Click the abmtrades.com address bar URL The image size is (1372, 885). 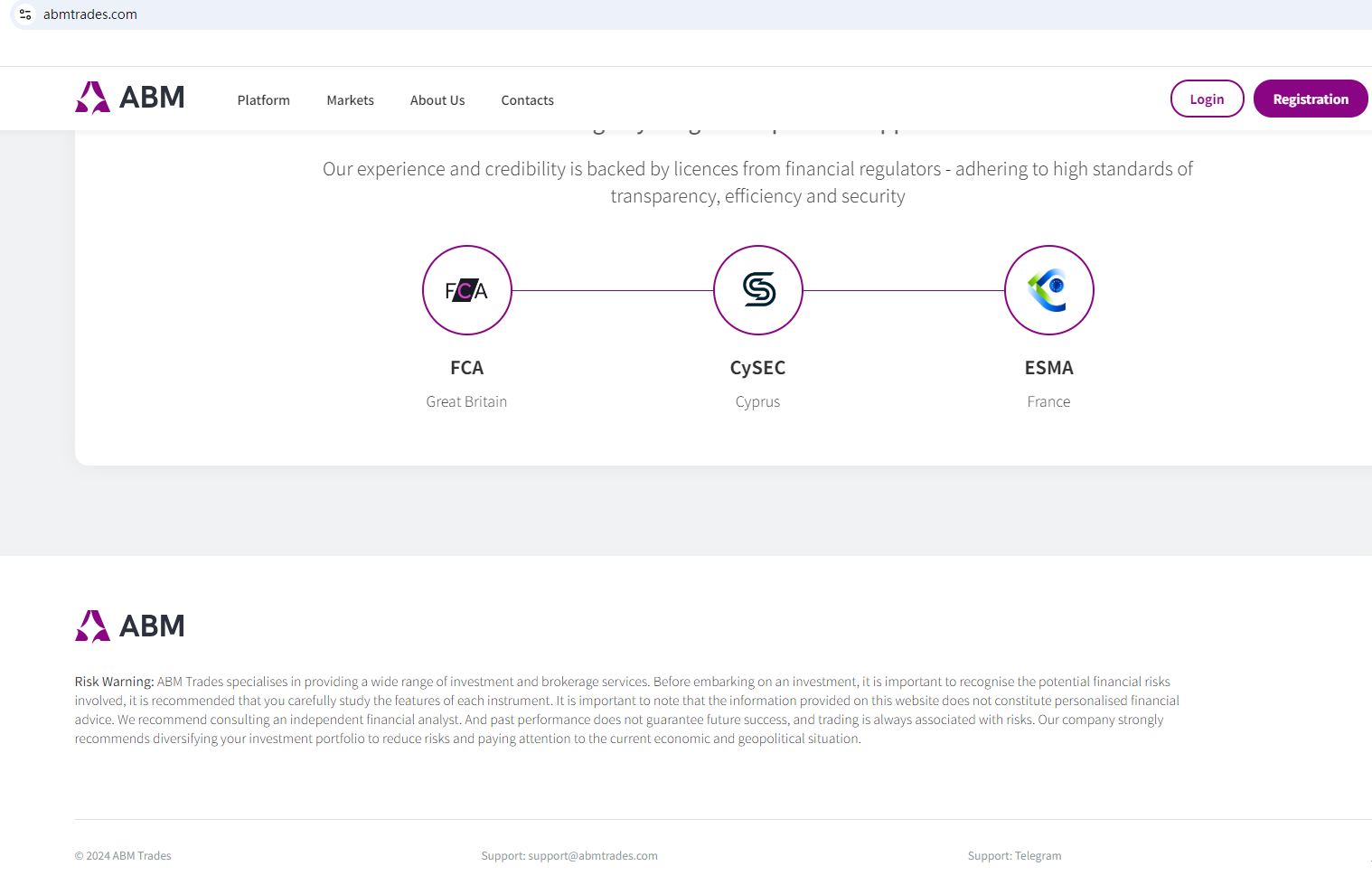click(90, 14)
